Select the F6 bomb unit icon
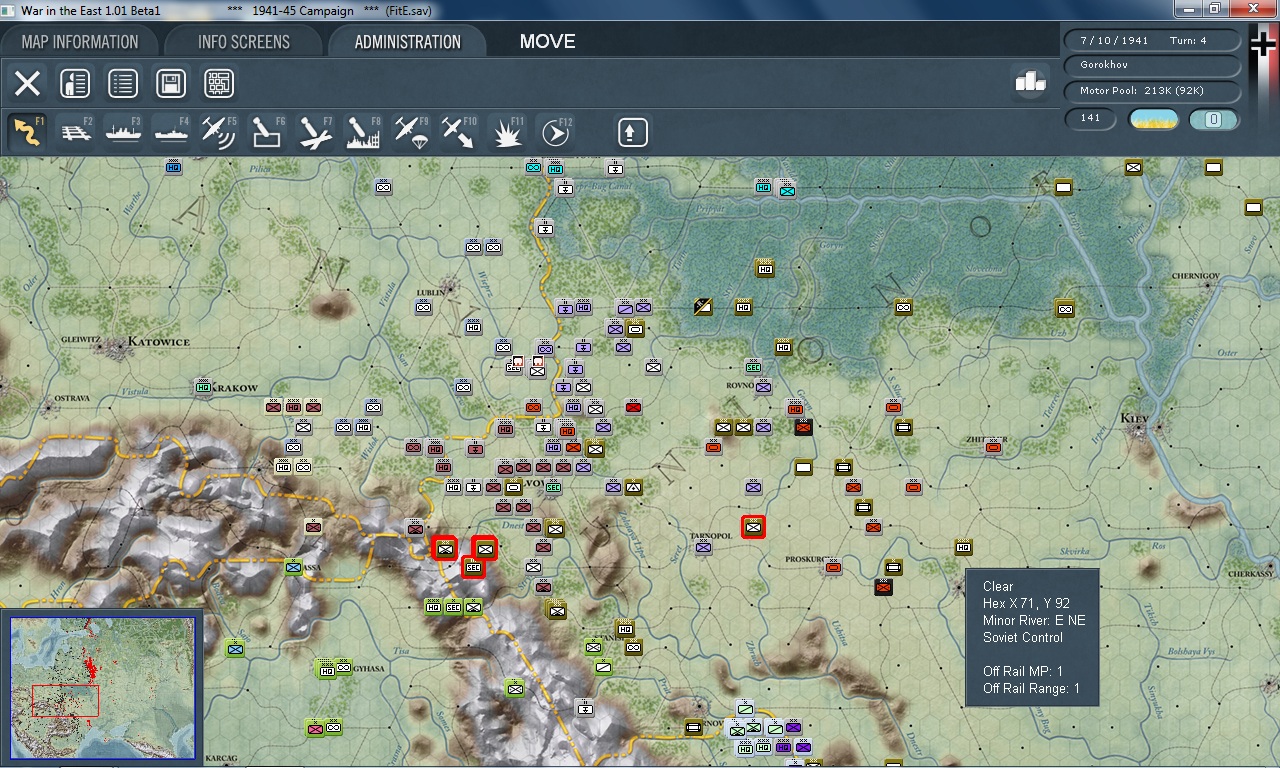Image resolution: width=1280 pixels, height=768 pixels. coord(267,132)
